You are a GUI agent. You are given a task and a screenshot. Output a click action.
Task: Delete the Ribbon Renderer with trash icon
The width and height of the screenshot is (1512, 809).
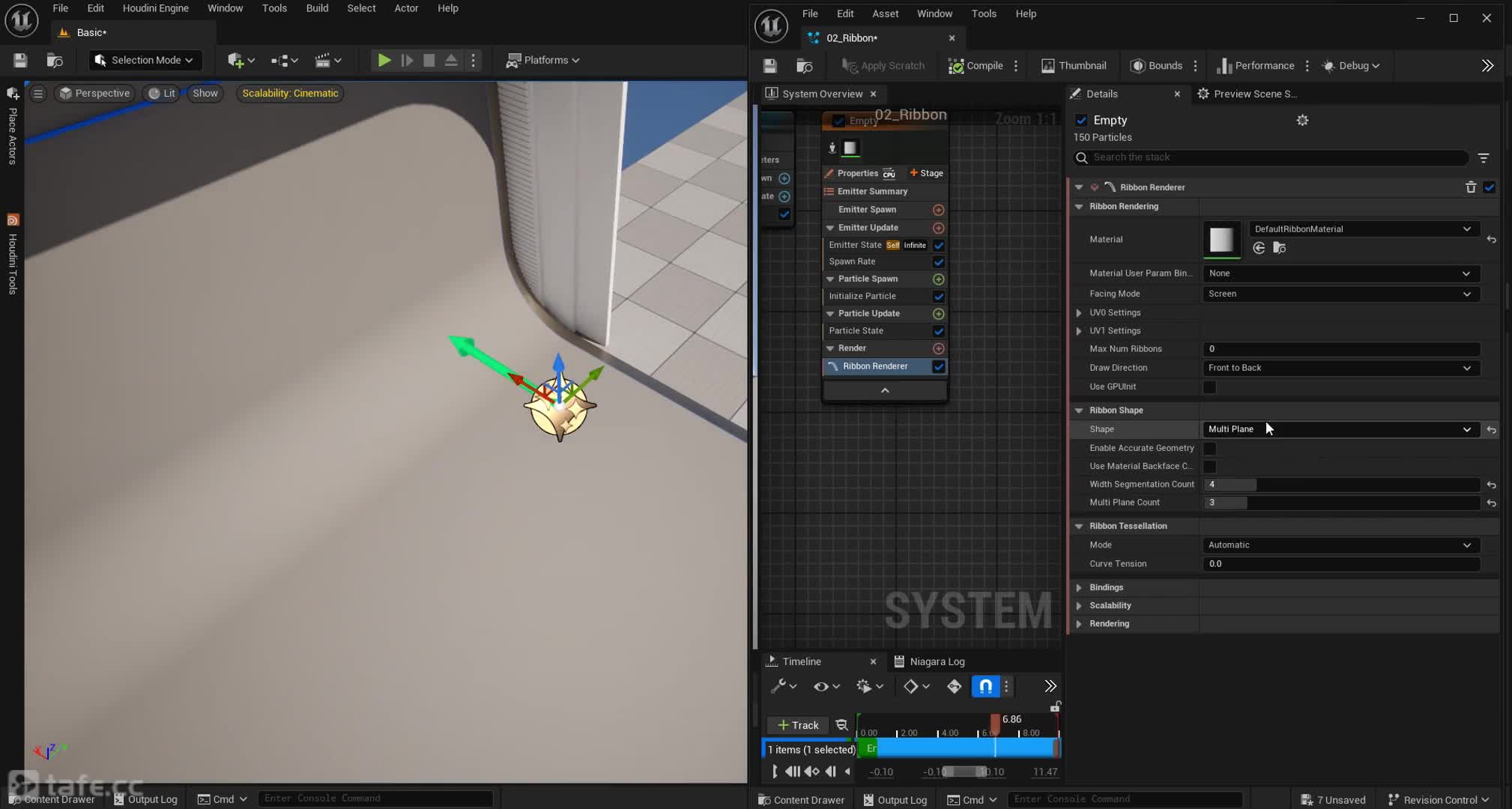pyautogui.click(x=1470, y=187)
